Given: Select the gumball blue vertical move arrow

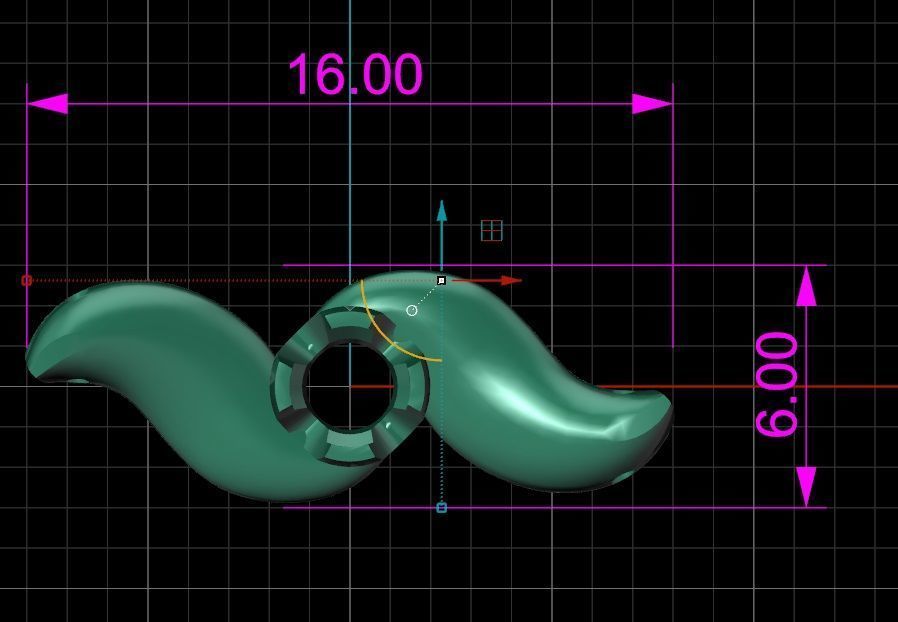Looking at the screenshot, I should click(x=442, y=235).
